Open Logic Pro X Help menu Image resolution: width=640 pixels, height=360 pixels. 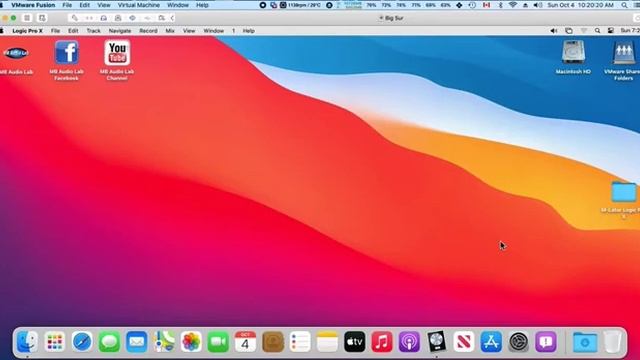point(249,31)
